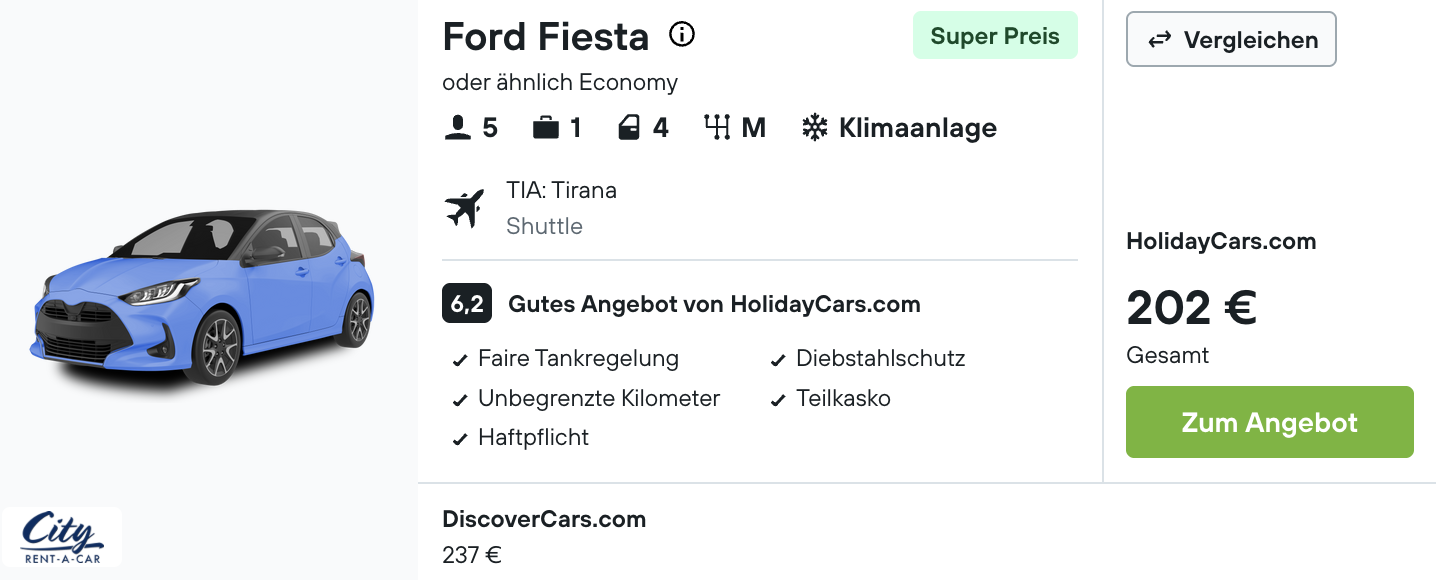
Task: Click the Diebstahlschutz feature
Action: tap(868, 359)
